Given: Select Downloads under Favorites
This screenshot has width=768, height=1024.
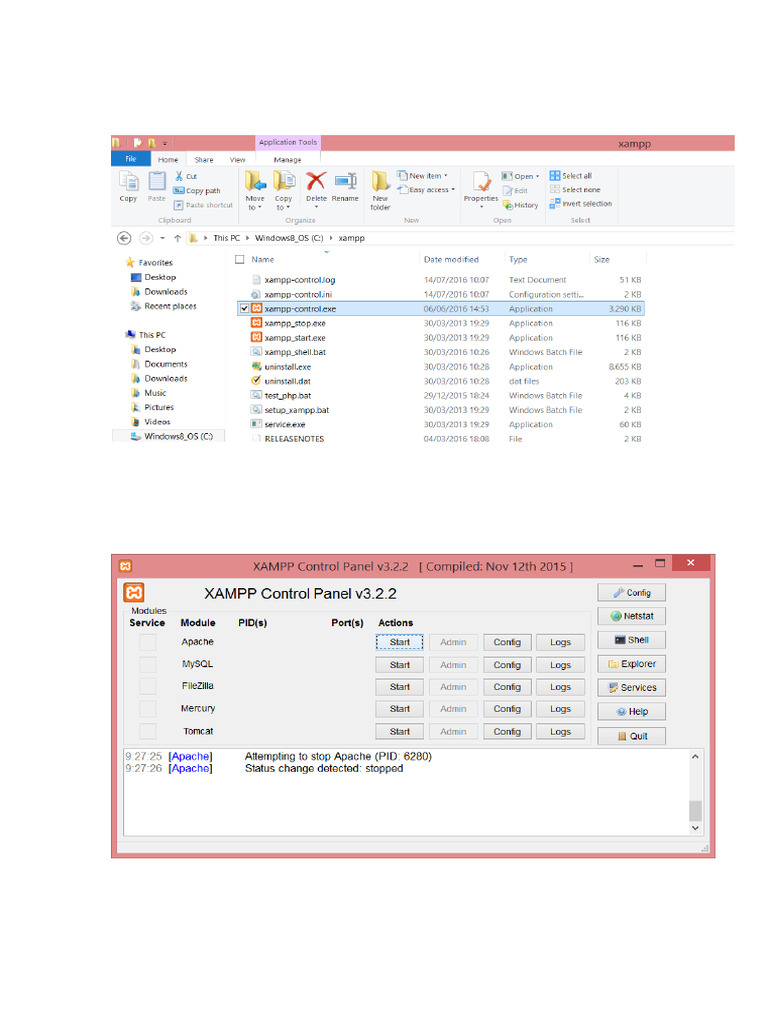Looking at the screenshot, I should (x=160, y=292).
